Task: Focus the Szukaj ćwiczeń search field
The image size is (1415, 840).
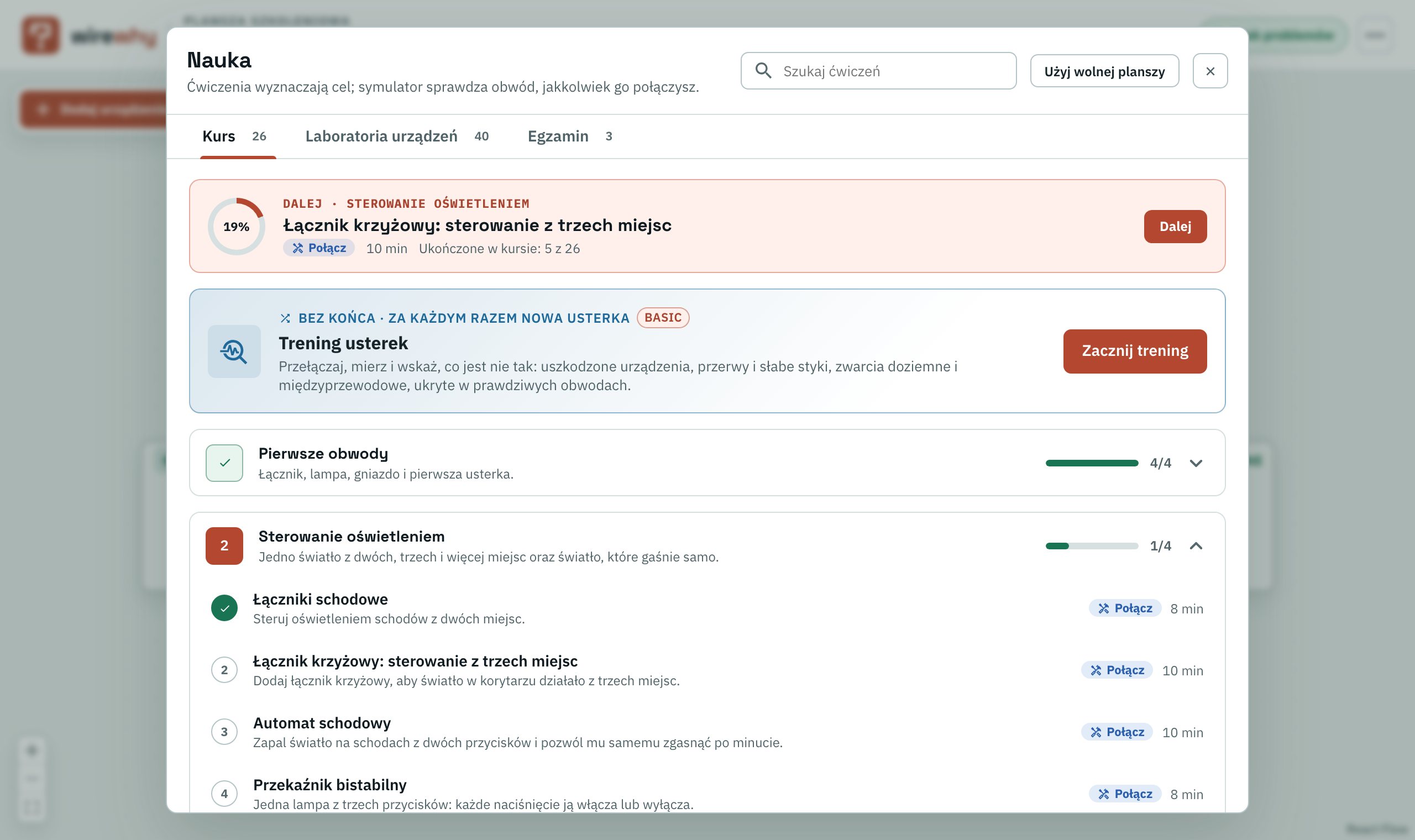Action: coord(878,71)
